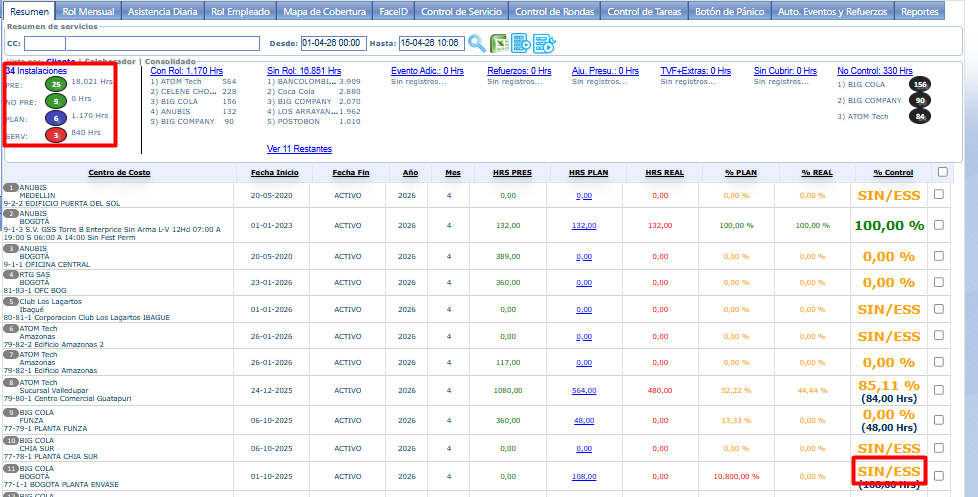Click the red SERV badge showing 3
Image resolution: width=978 pixels, height=497 pixels.
(x=57, y=134)
